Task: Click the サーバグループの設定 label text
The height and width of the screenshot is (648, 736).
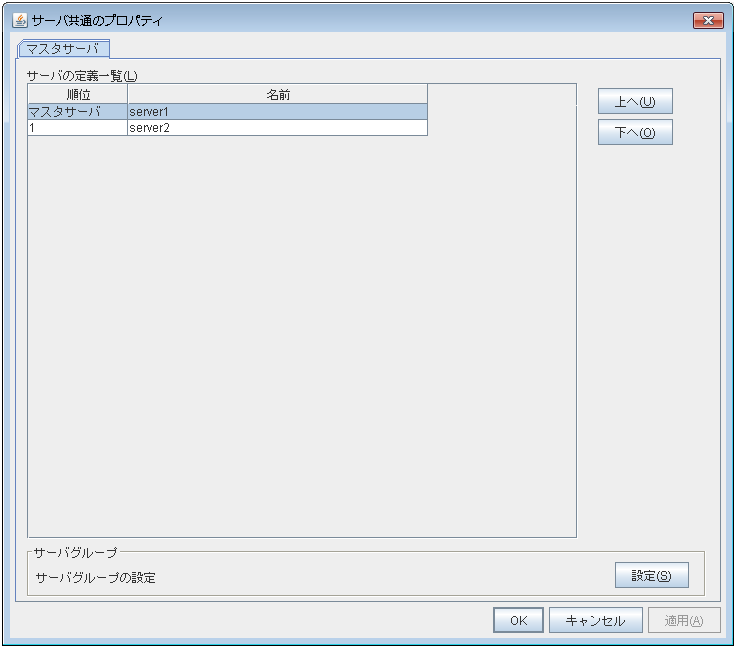Action: point(96,577)
